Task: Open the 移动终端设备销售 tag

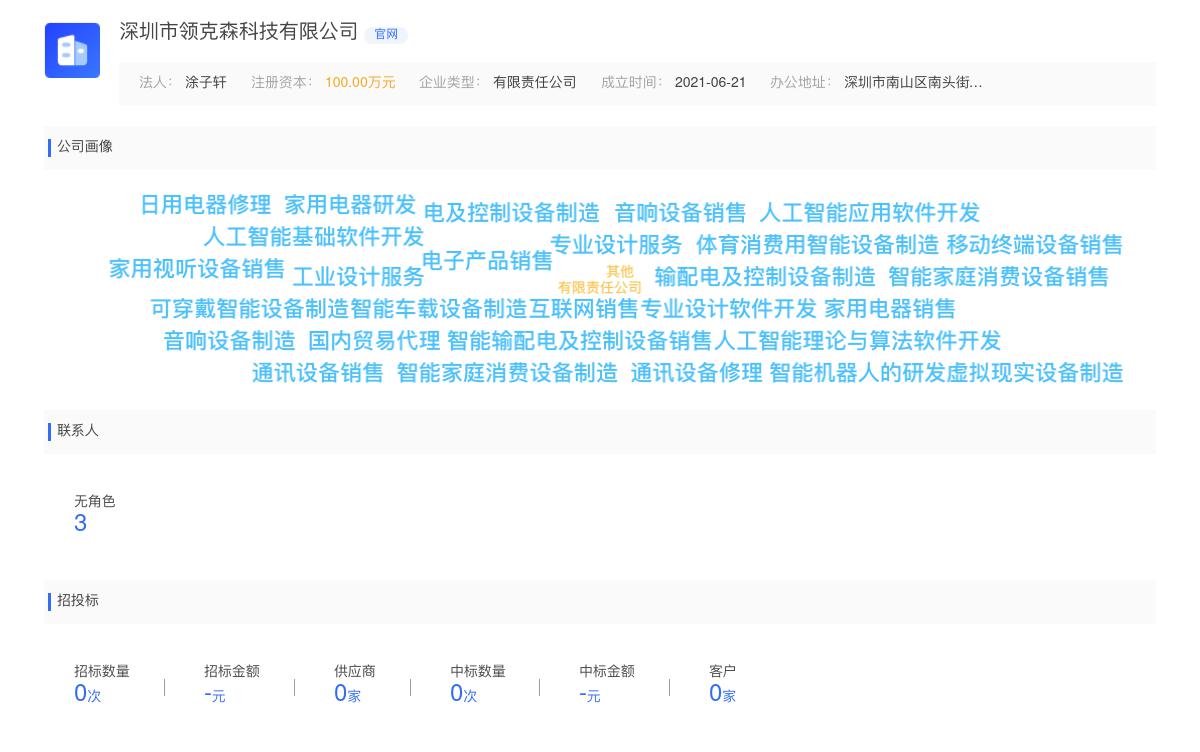Action: [x=1034, y=245]
